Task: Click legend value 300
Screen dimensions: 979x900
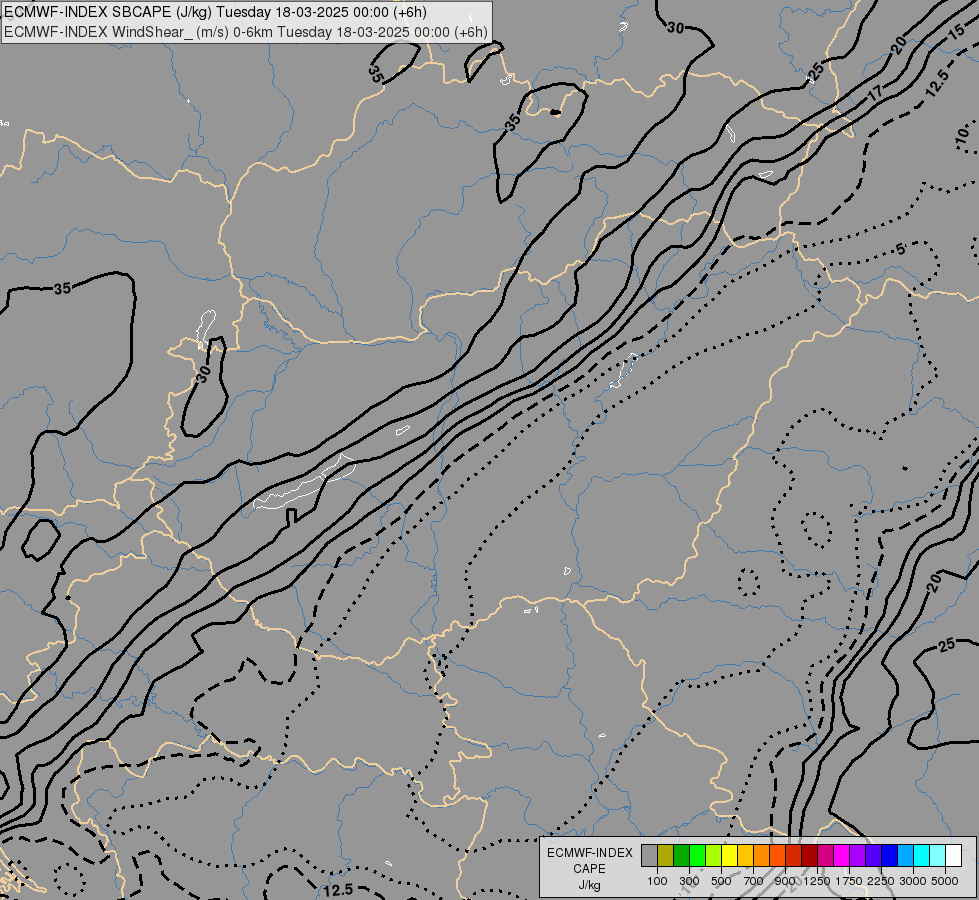Action: click(689, 881)
